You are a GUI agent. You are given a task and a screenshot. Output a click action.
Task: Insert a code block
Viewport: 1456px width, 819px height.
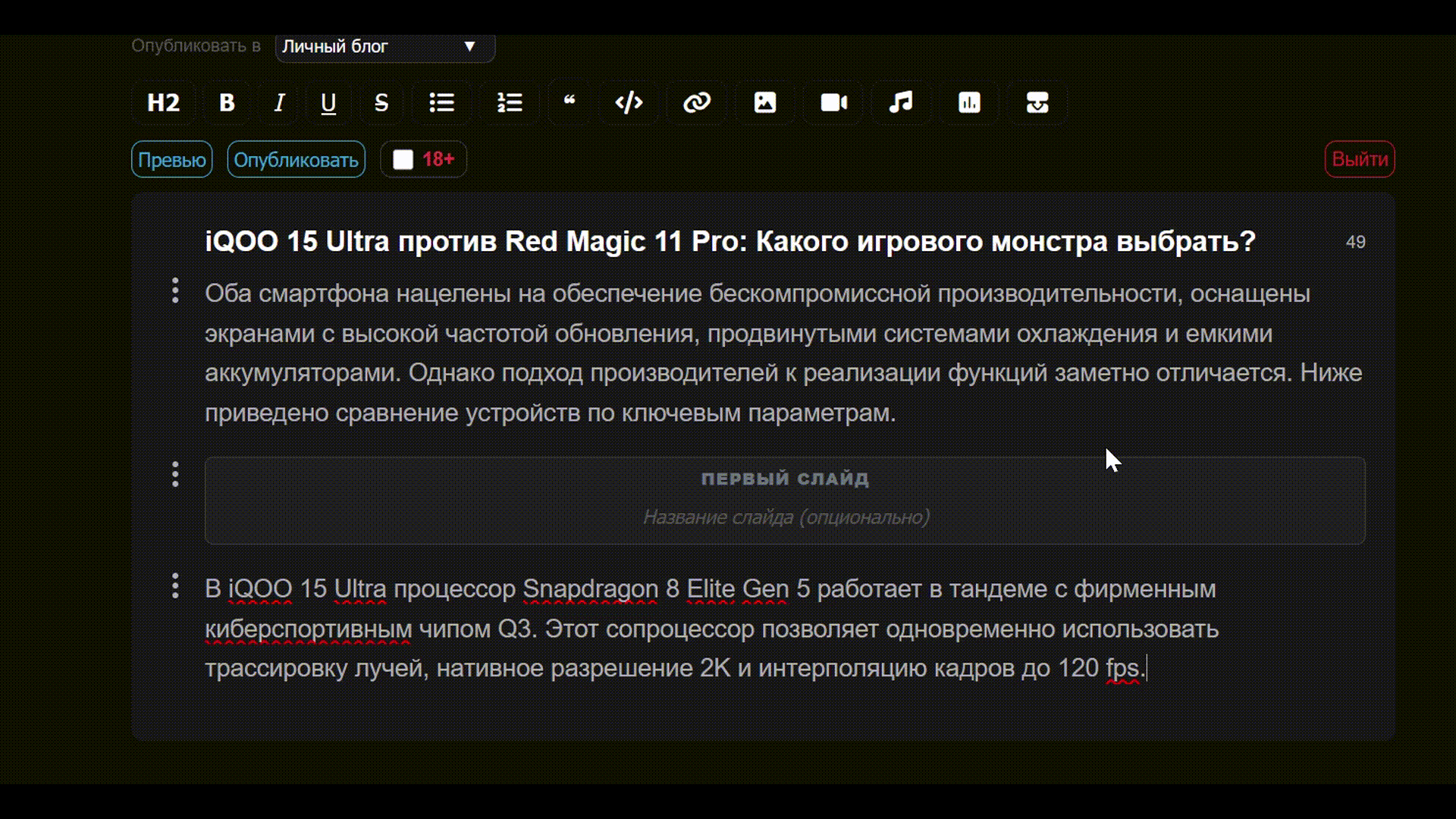click(x=629, y=103)
